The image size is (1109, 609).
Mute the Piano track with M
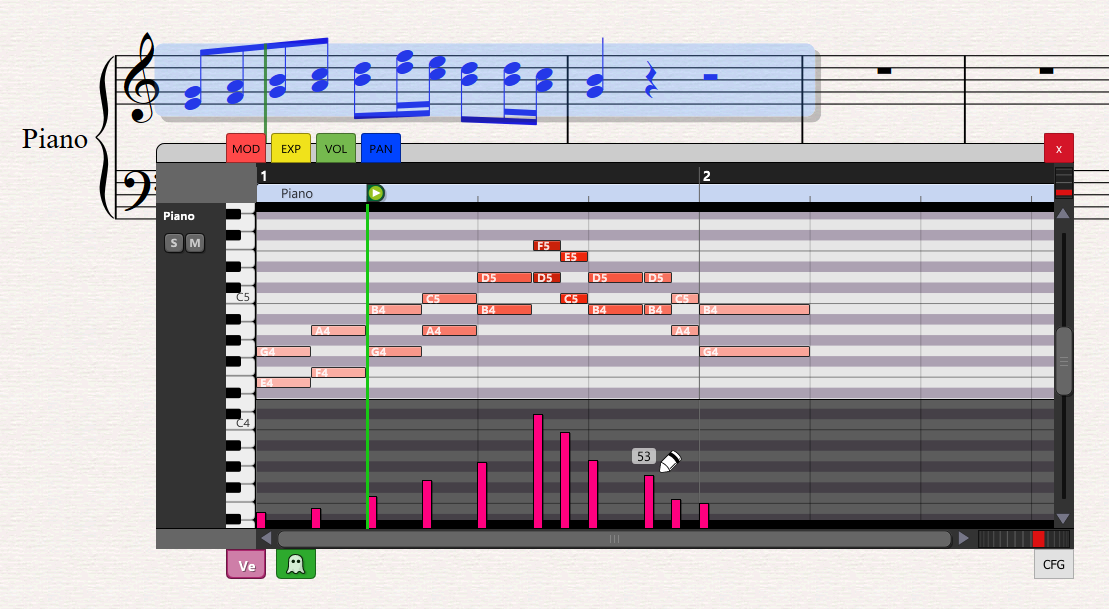point(194,243)
